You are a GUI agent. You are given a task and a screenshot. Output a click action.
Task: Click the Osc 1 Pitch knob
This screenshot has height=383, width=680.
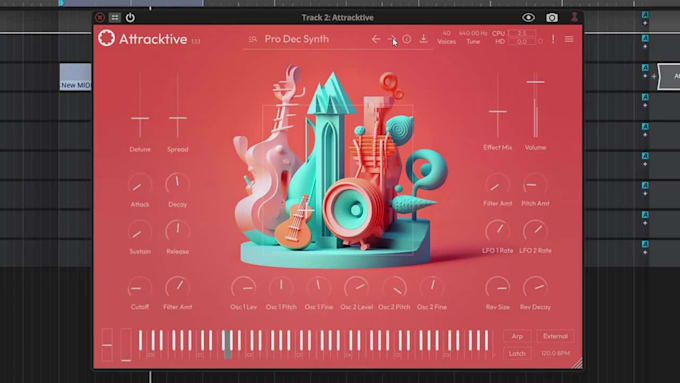coord(281,287)
